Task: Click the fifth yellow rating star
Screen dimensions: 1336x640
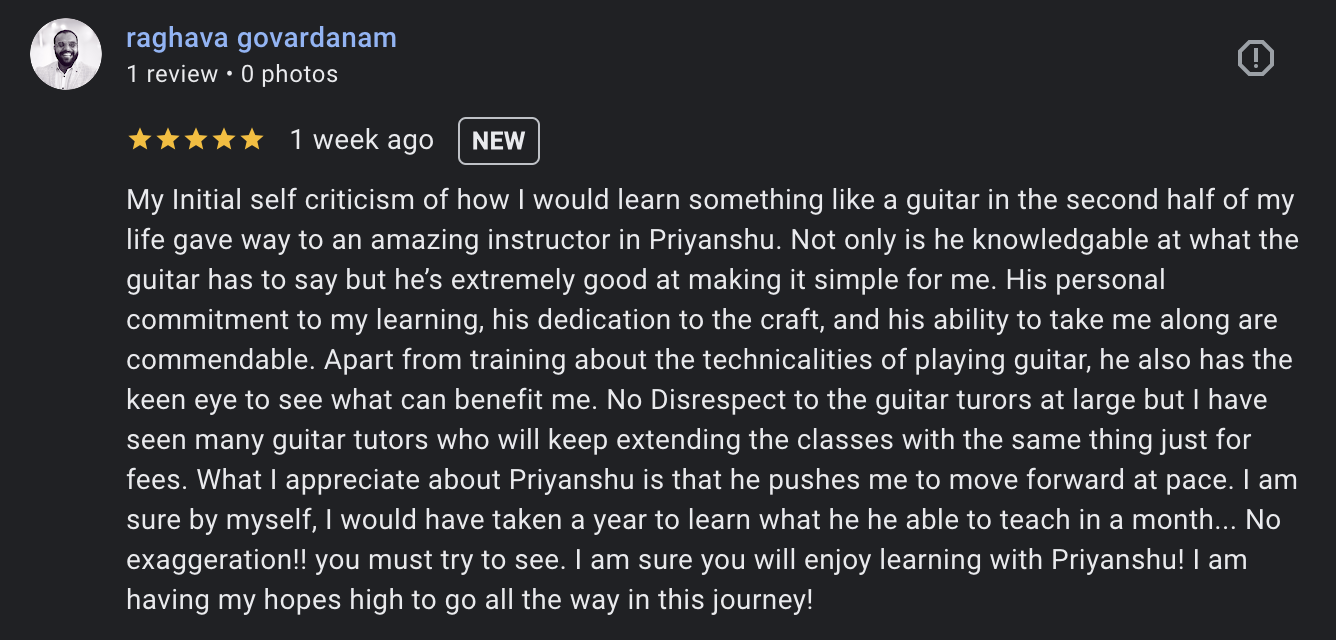Action: click(x=251, y=140)
